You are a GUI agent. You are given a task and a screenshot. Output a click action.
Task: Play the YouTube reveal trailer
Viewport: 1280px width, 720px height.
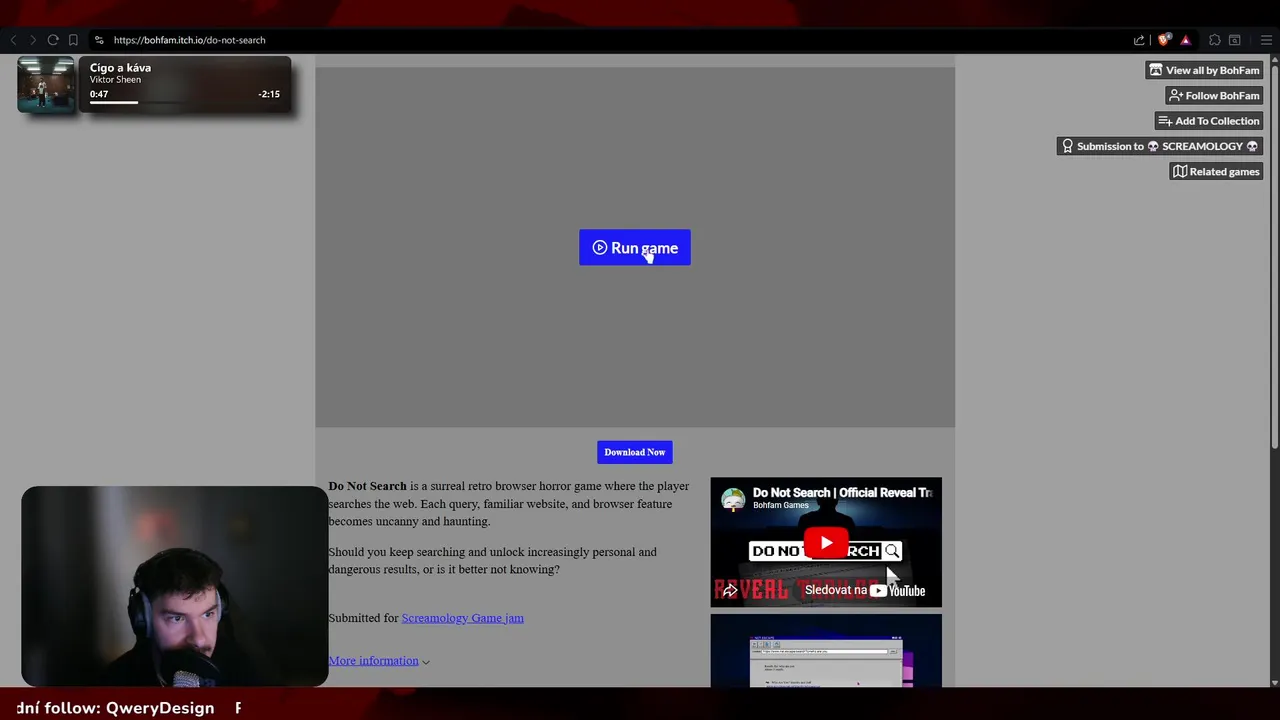(826, 543)
